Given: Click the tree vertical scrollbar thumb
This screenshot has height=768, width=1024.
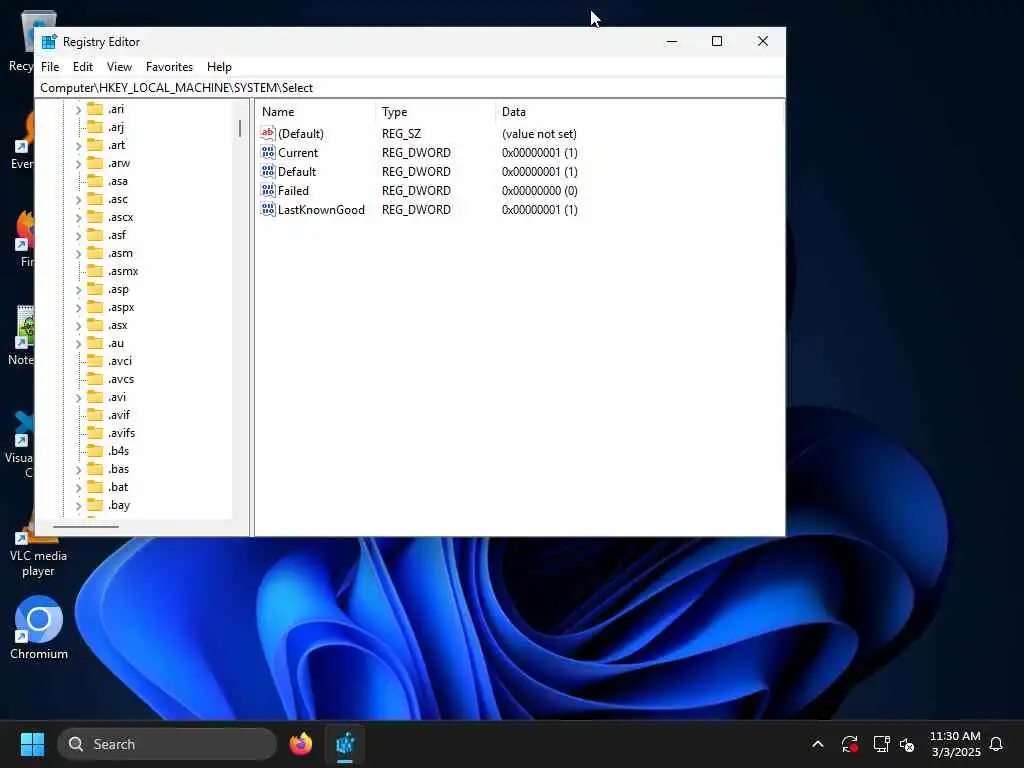Looking at the screenshot, I should [240, 128].
